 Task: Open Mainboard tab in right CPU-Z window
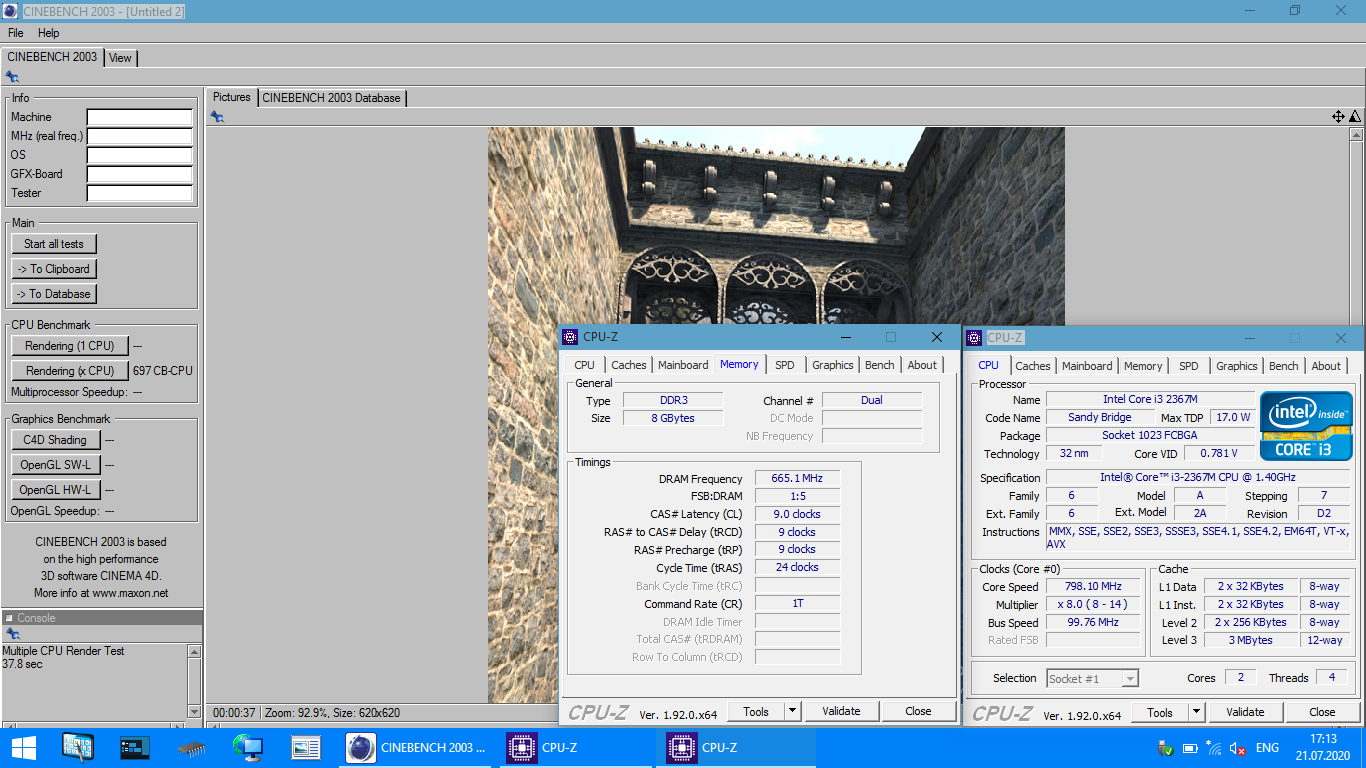1087,366
